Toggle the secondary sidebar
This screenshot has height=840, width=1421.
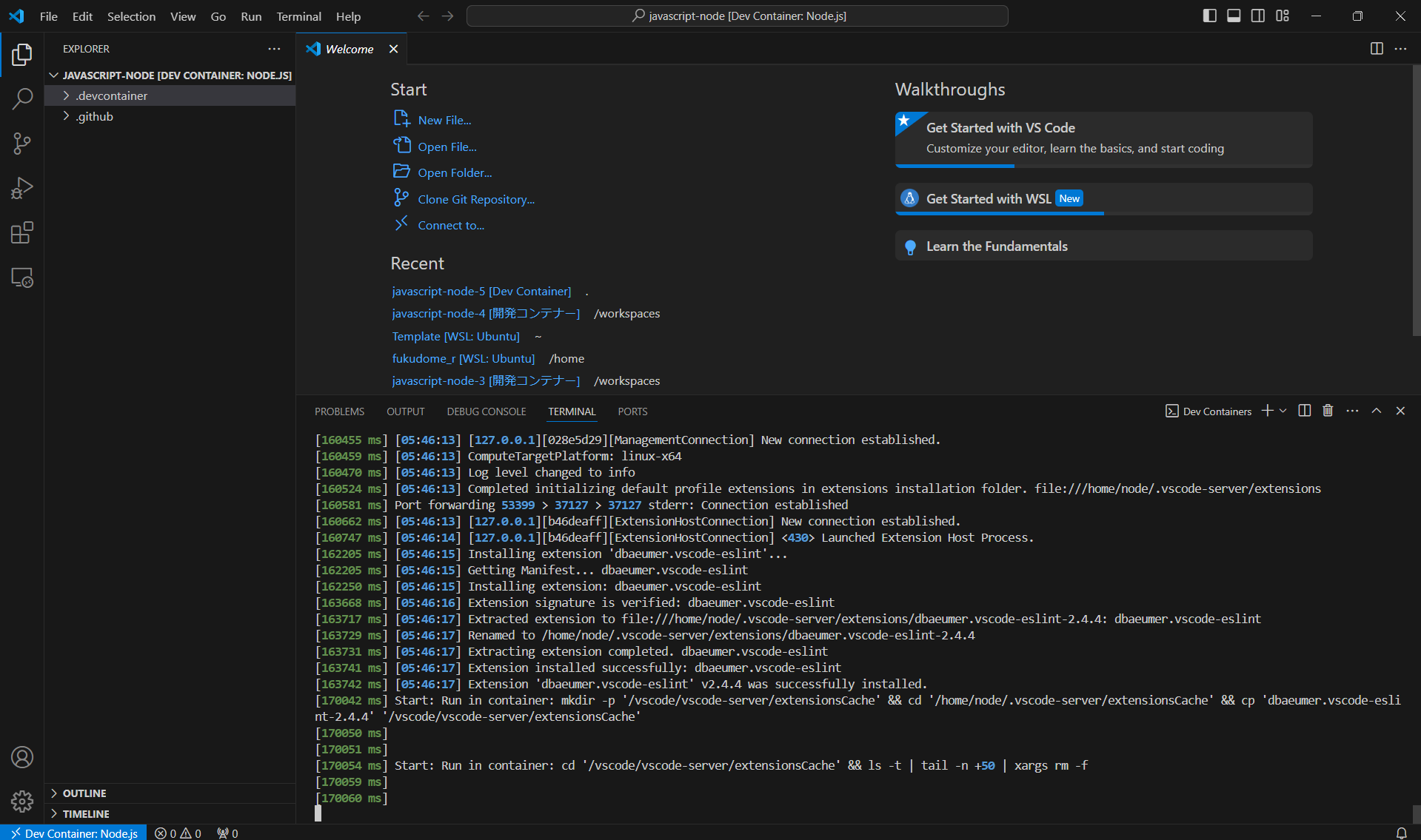(1257, 15)
